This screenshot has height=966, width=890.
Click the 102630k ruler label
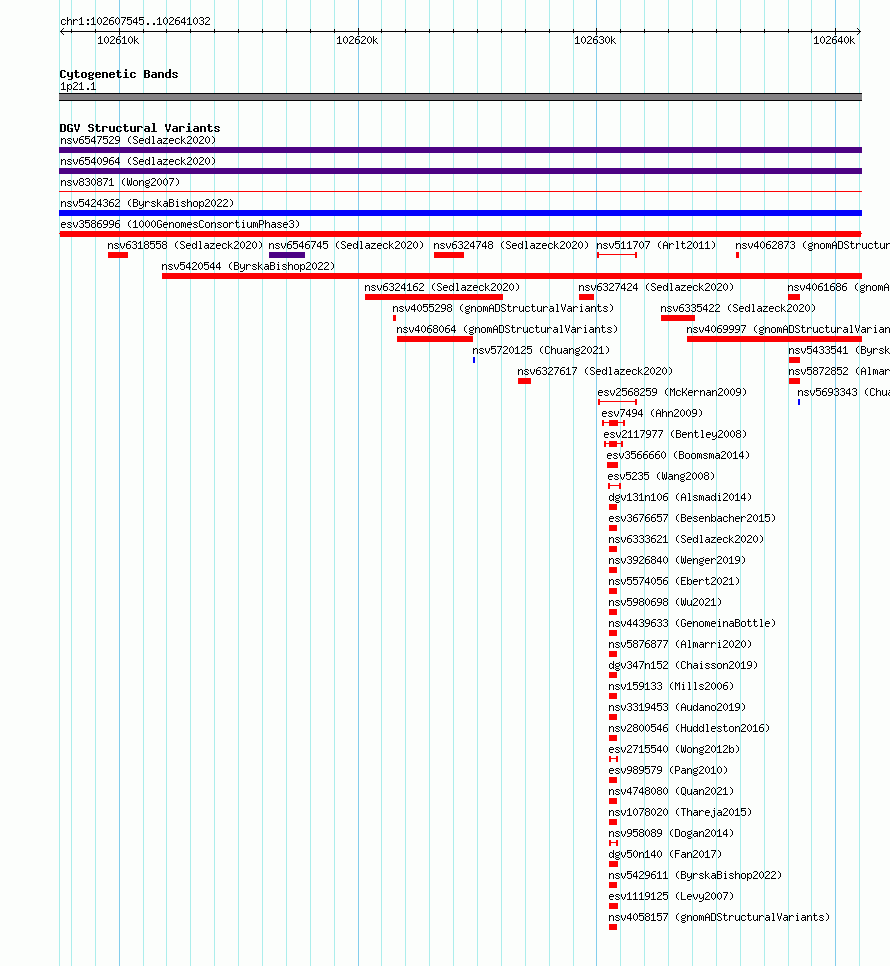(x=595, y=41)
